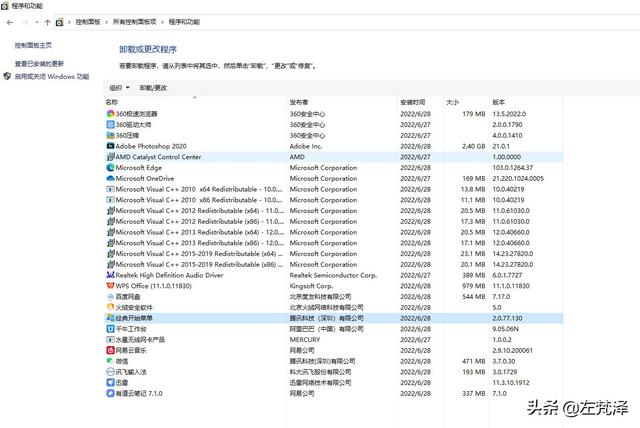Image resolution: width=640 pixels, height=428 pixels.
Task: Click the version 103.0.1264.37 cell
Action: click(513, 167)
